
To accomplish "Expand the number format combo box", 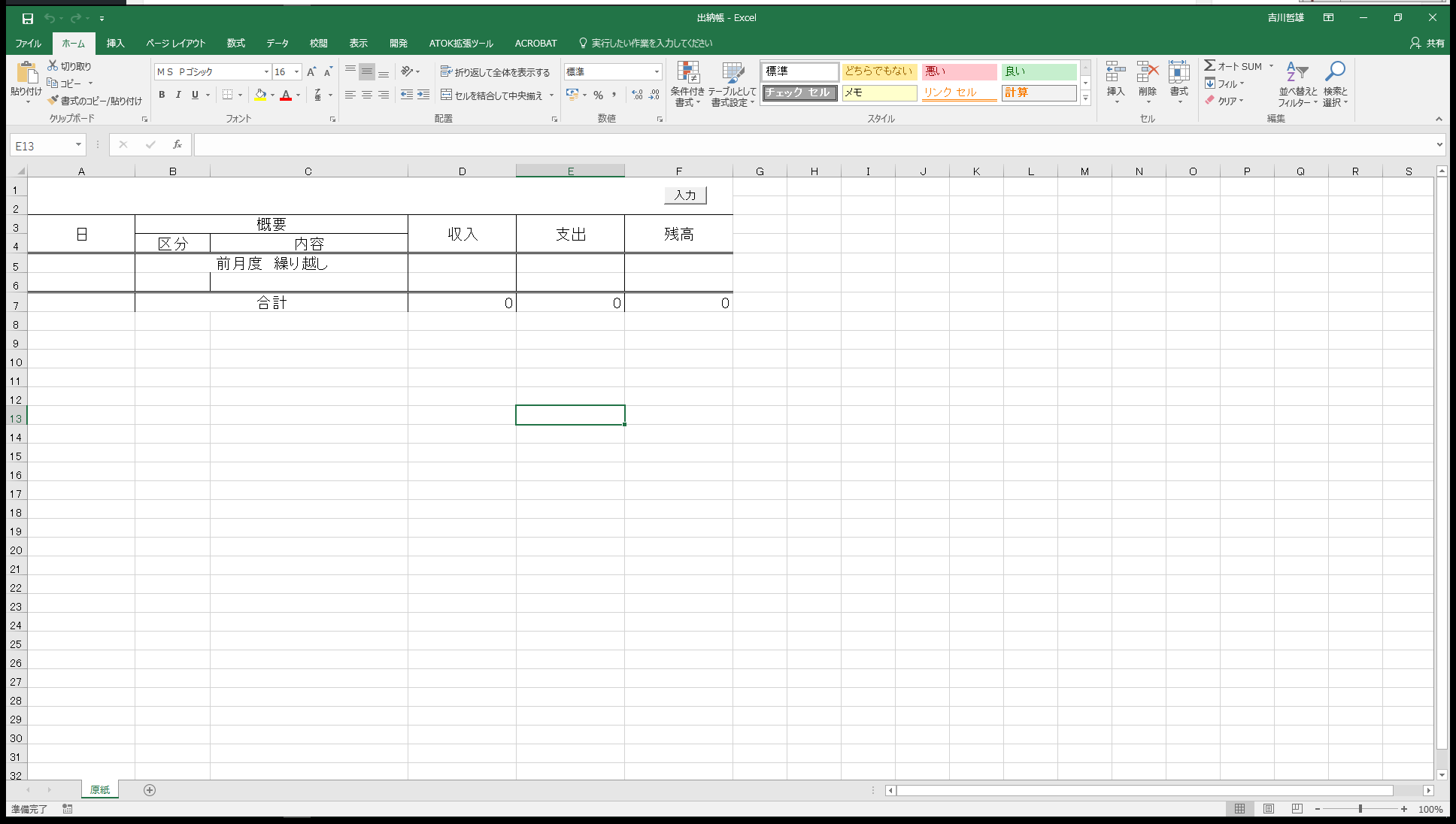I will pos(657,72).
